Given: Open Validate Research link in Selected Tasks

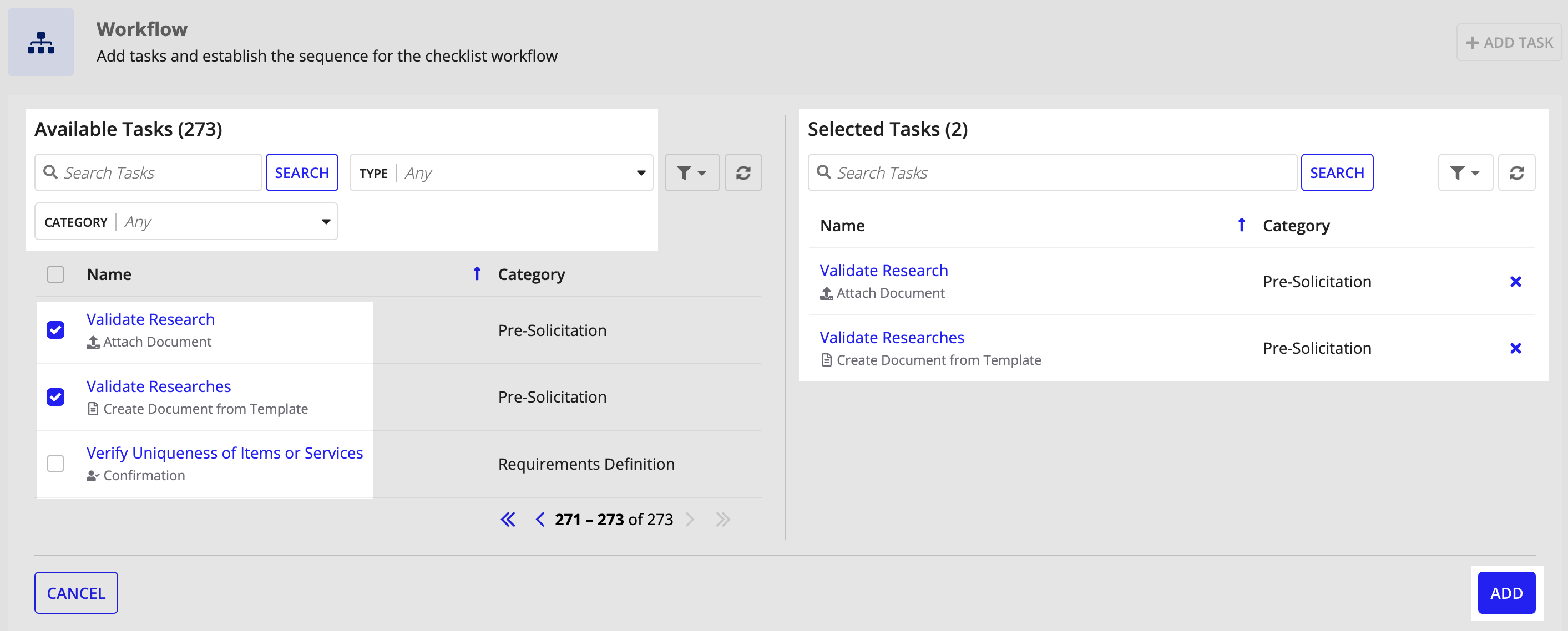Looking at the screenshot, I should pyautogui.click(x=883, y=270).
